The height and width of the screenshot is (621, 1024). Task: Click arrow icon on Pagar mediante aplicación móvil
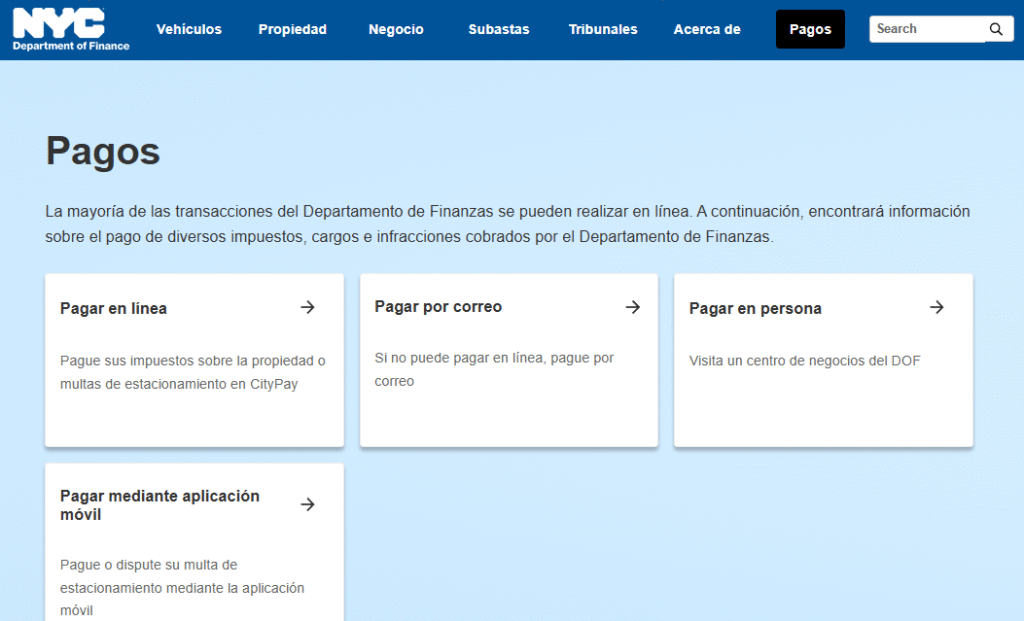point(308,504)
